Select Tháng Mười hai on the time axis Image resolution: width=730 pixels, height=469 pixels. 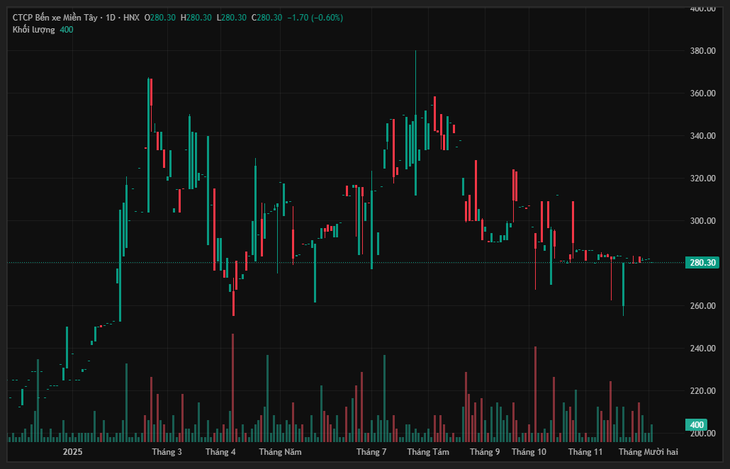coord(648,453)
